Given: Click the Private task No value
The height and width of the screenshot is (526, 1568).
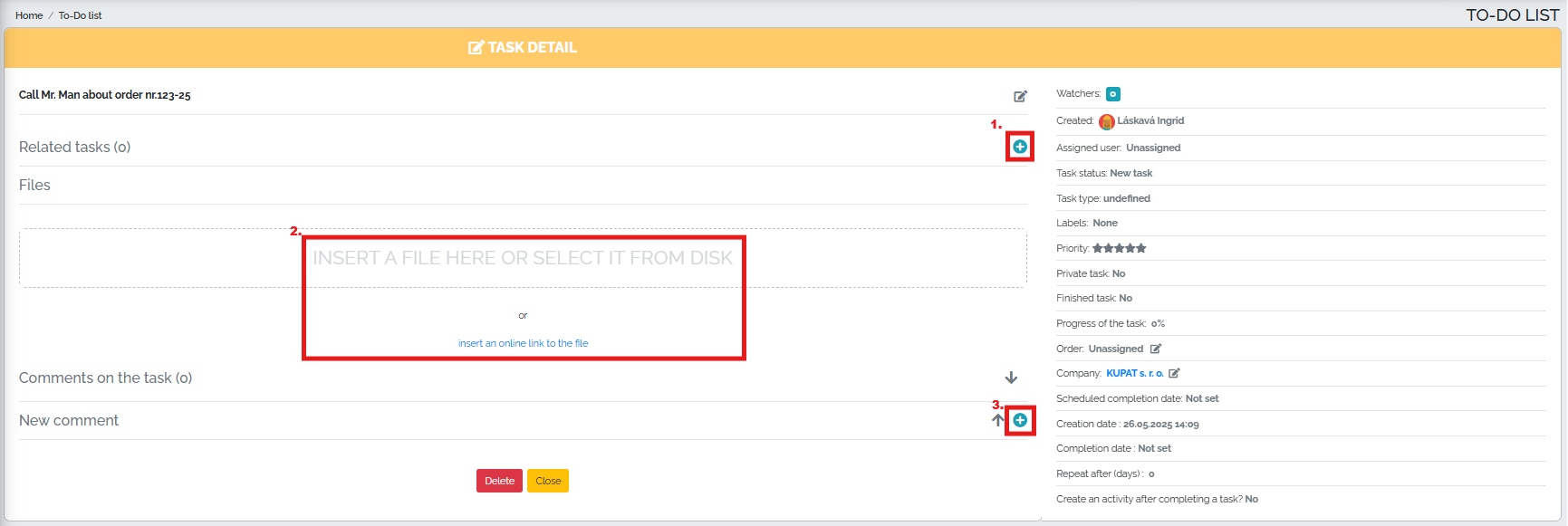Looking at the screenshot, I should (1119, 273).
